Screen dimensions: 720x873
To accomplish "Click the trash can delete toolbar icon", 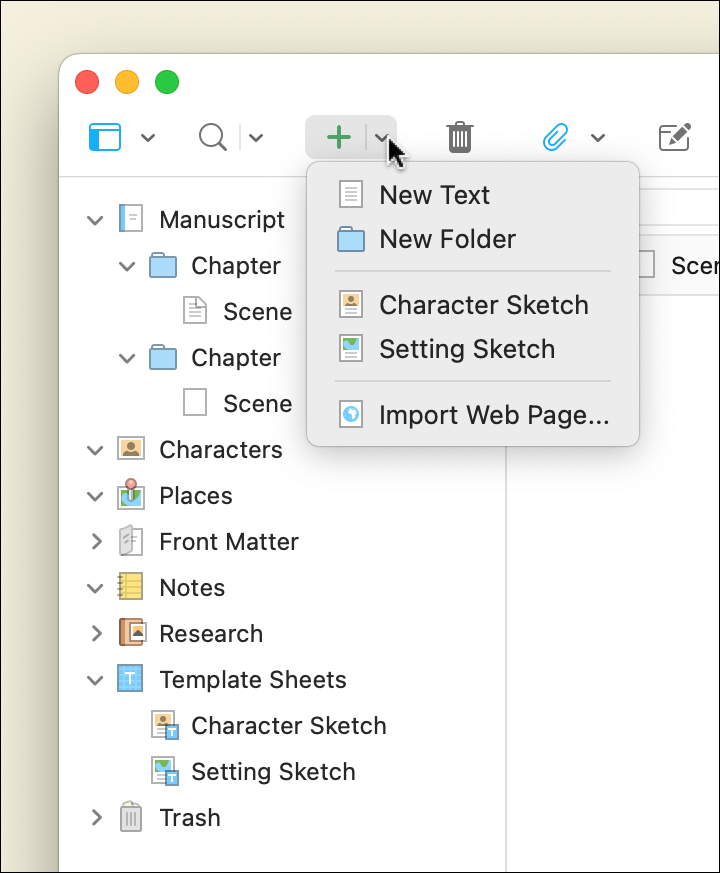I will [459, 137].
